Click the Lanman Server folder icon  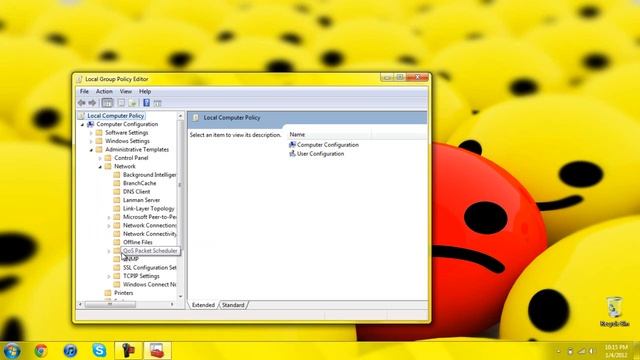click(x=117, y=200)
